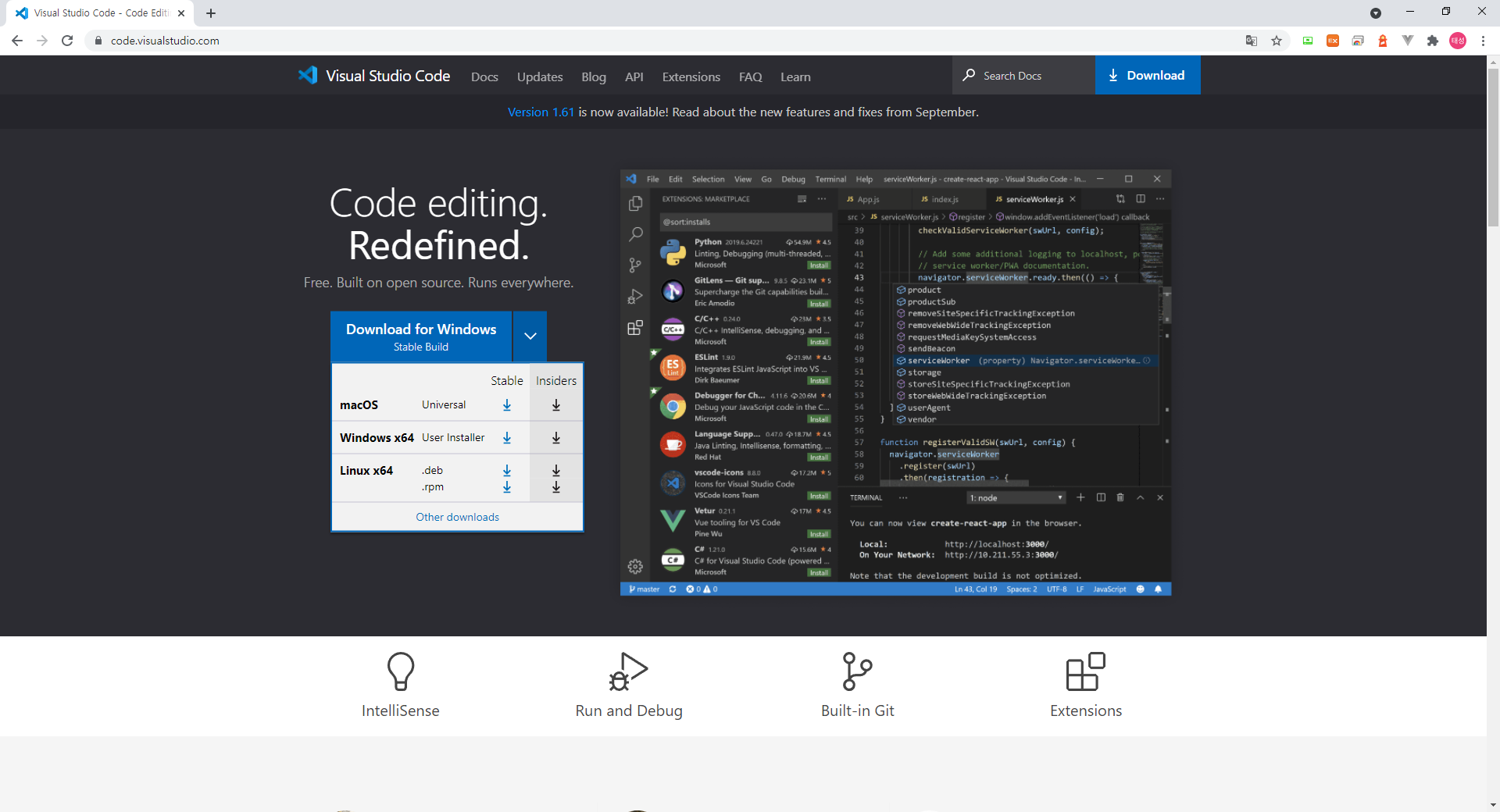
Task: Open the Chrome three-dot menu
Action: [x=1483, y=41]
